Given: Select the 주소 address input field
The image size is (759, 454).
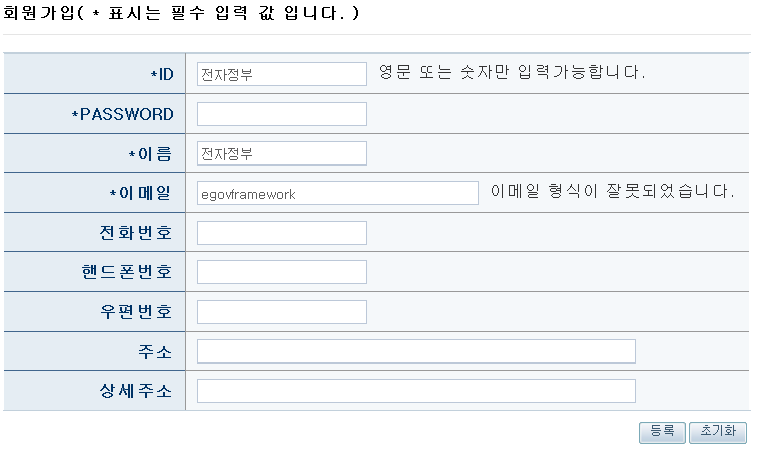Looking at the screenshot, I should 416,351.
